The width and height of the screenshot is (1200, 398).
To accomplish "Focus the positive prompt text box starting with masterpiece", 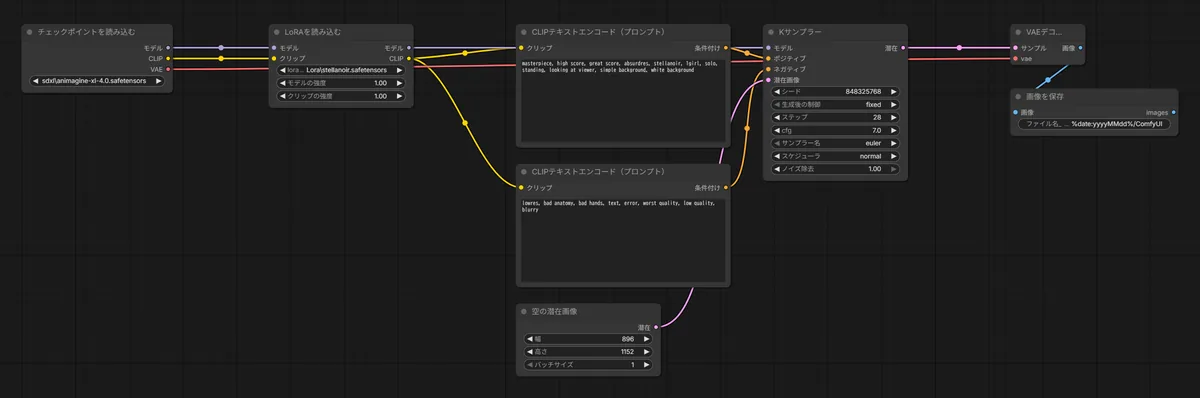I will click(622, 100).
